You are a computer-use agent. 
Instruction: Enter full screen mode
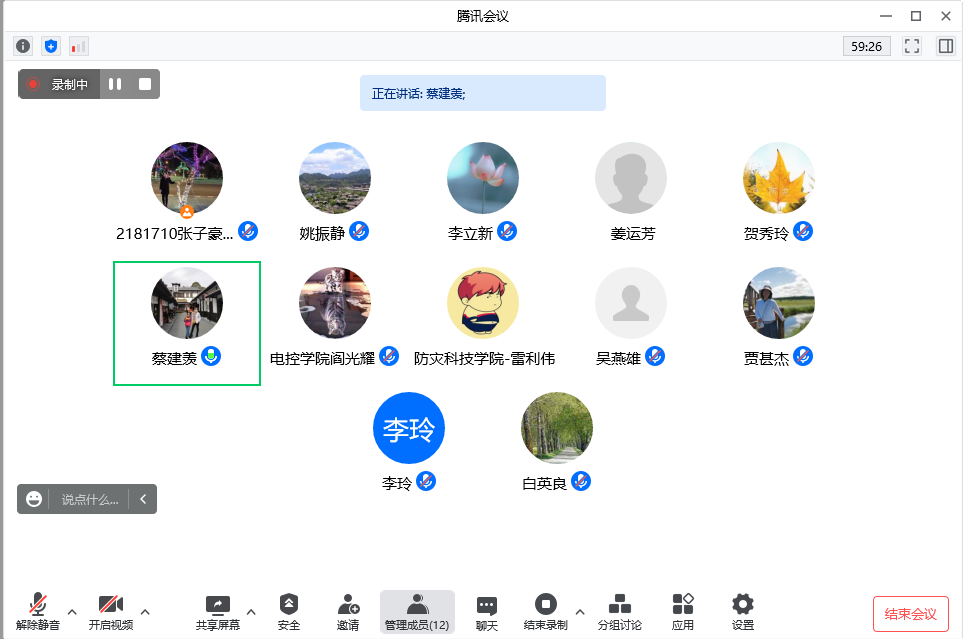tap(911, 46)
